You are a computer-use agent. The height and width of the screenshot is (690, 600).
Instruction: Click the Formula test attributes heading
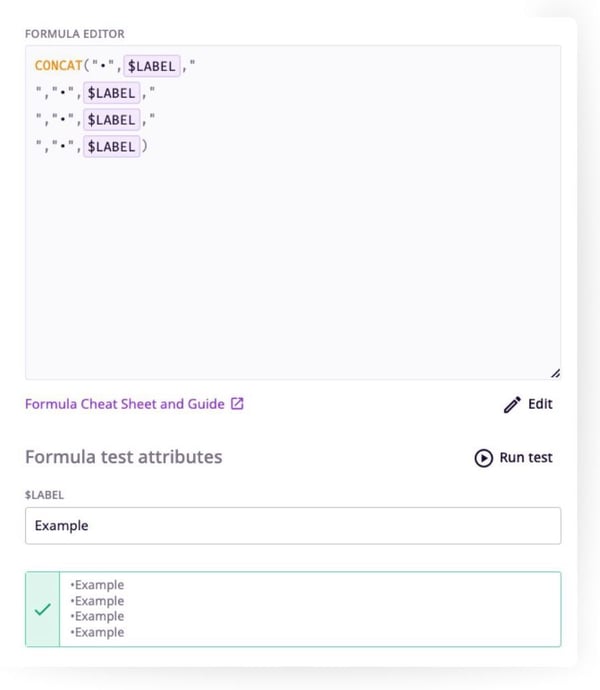click(x=123, y=457)
